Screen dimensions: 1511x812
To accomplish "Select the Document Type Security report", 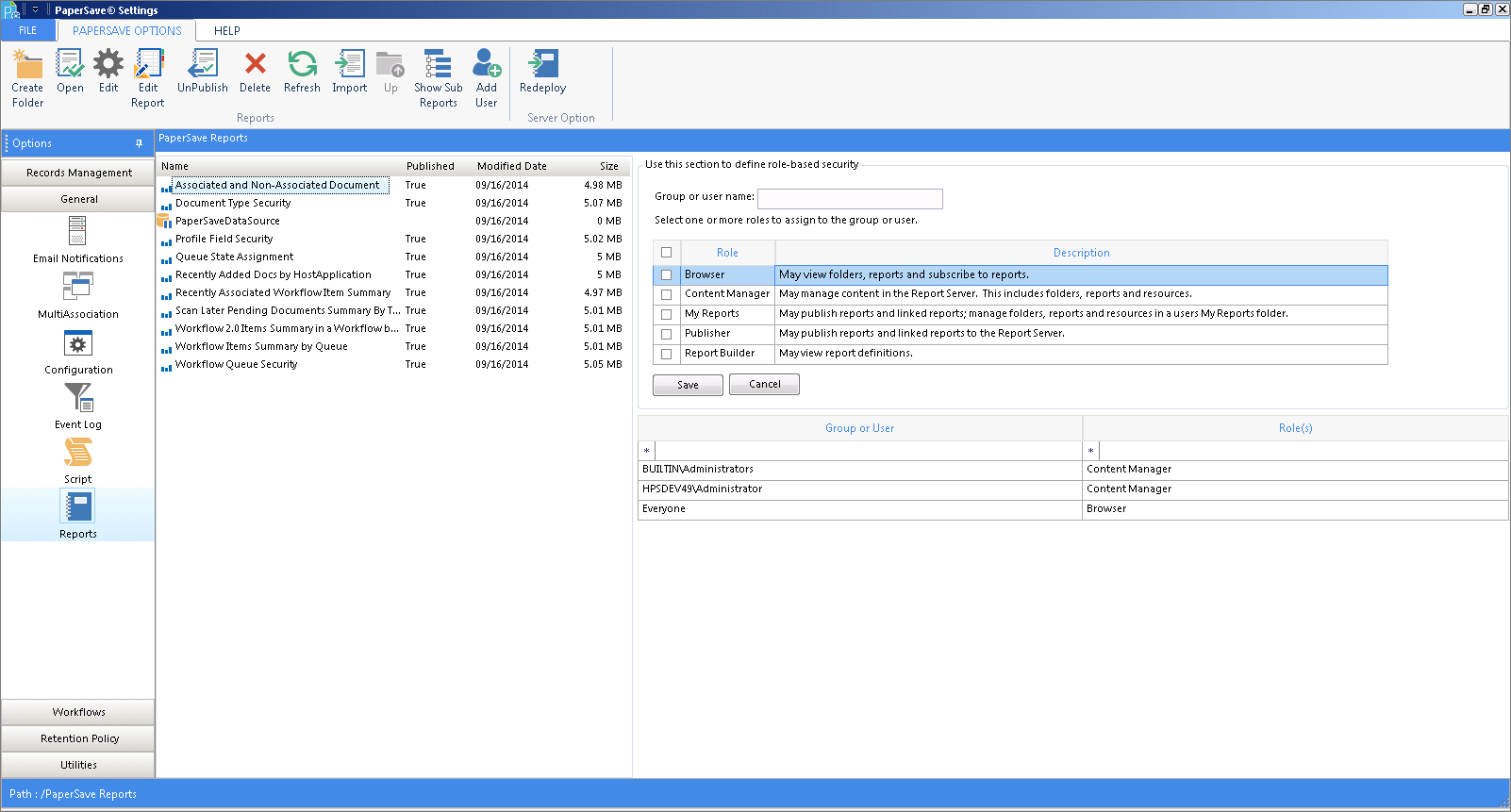I will (233, 203).
